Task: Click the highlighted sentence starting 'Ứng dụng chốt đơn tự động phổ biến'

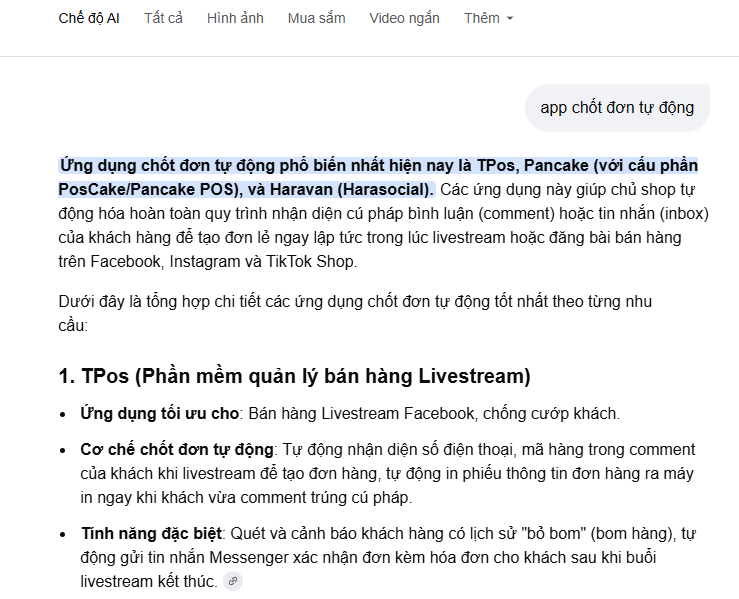Action: pos(378,177)
